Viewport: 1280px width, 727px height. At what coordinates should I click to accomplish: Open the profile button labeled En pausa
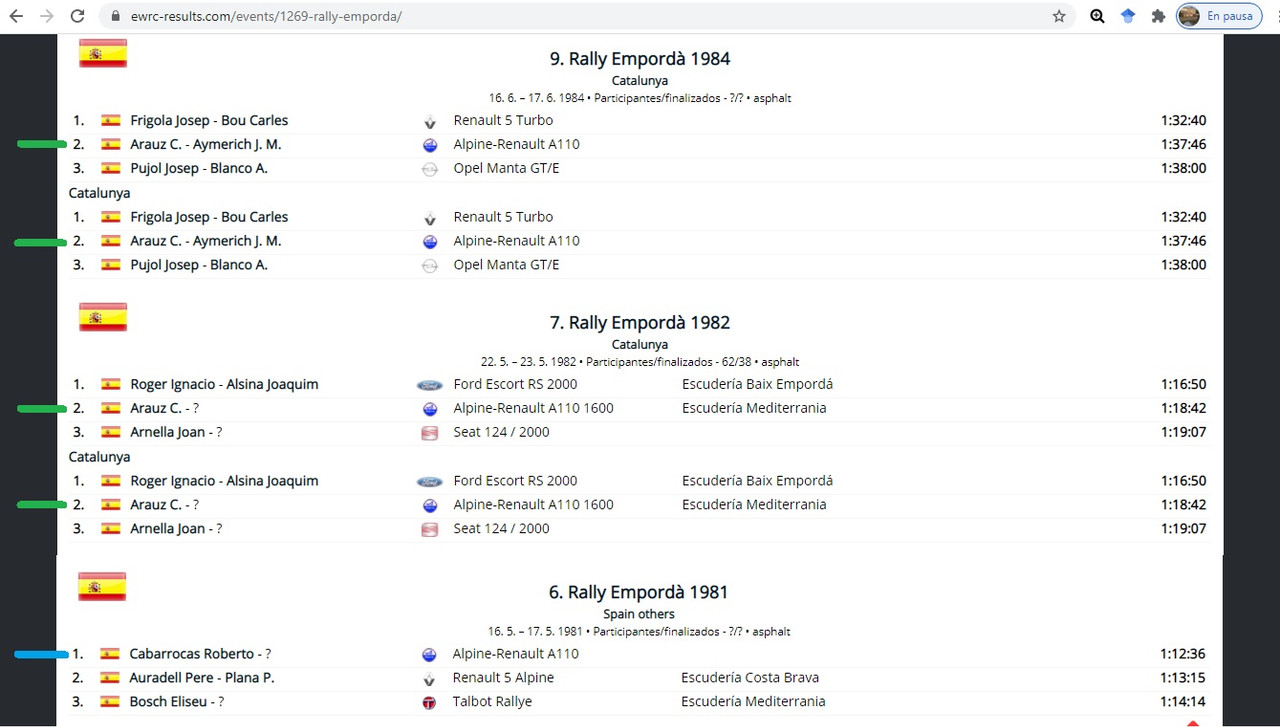(x=1217, y=16)
